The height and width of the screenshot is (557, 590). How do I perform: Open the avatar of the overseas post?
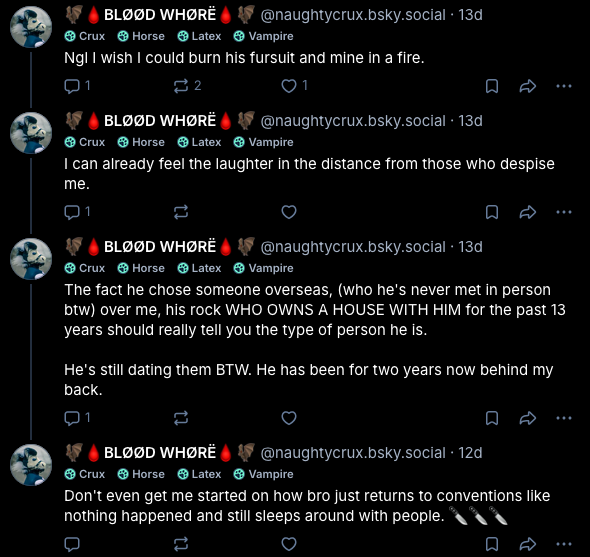(x=31, y=259)
